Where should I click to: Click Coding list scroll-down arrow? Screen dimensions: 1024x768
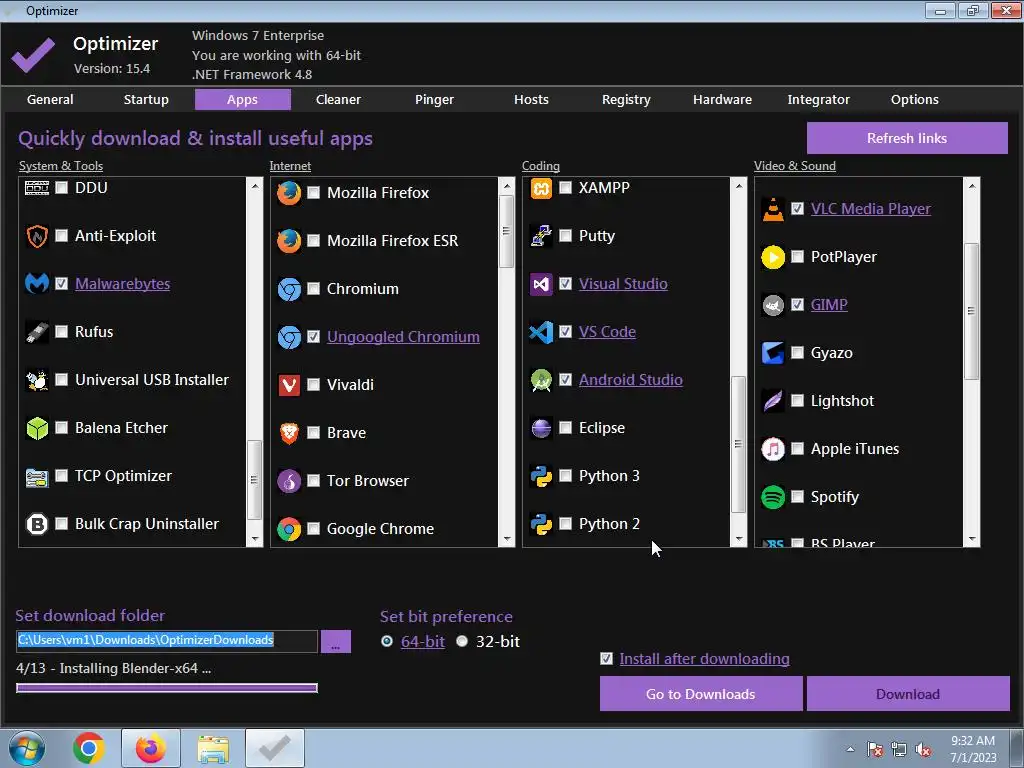click(x=739, y=539)
